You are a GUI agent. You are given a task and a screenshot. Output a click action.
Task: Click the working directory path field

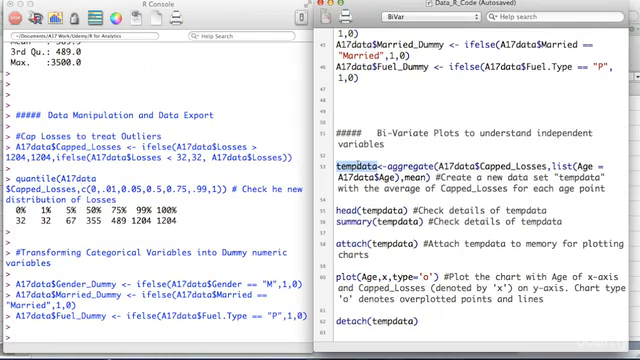pos(84,36)
